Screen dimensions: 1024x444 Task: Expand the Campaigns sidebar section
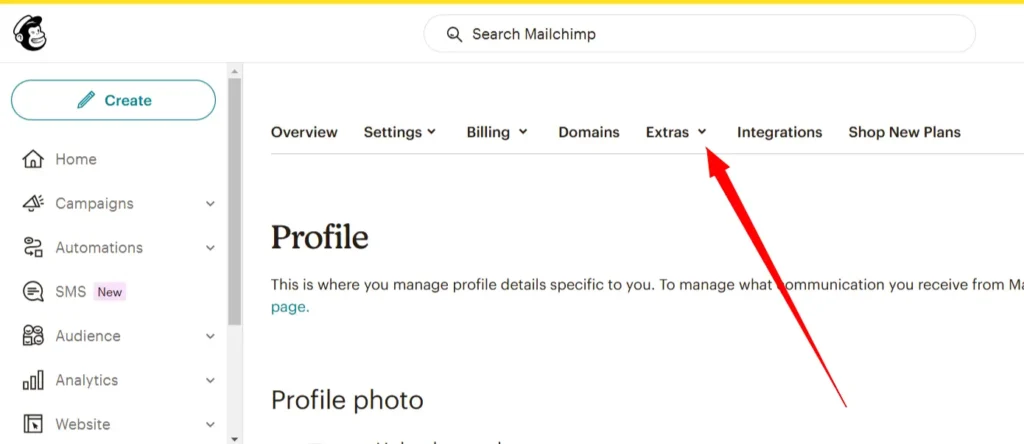210,204
